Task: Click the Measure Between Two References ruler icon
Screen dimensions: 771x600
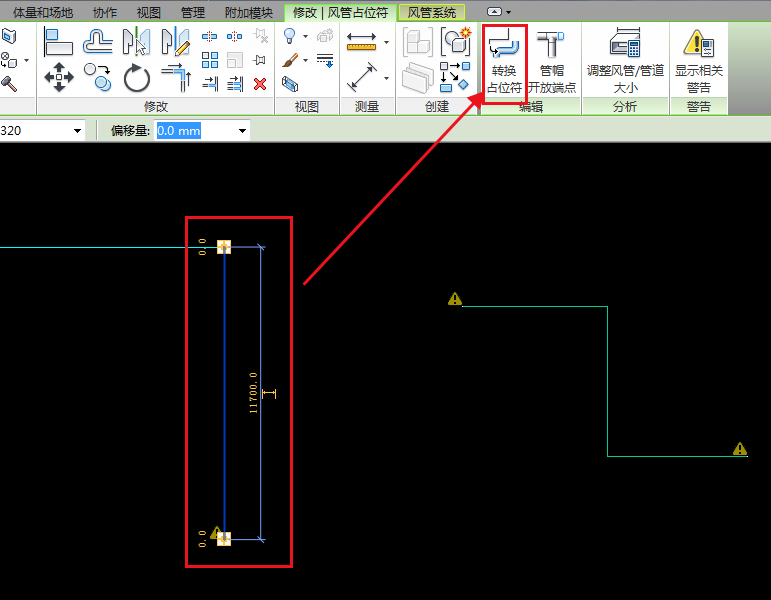Action: [x=361, y=42]
